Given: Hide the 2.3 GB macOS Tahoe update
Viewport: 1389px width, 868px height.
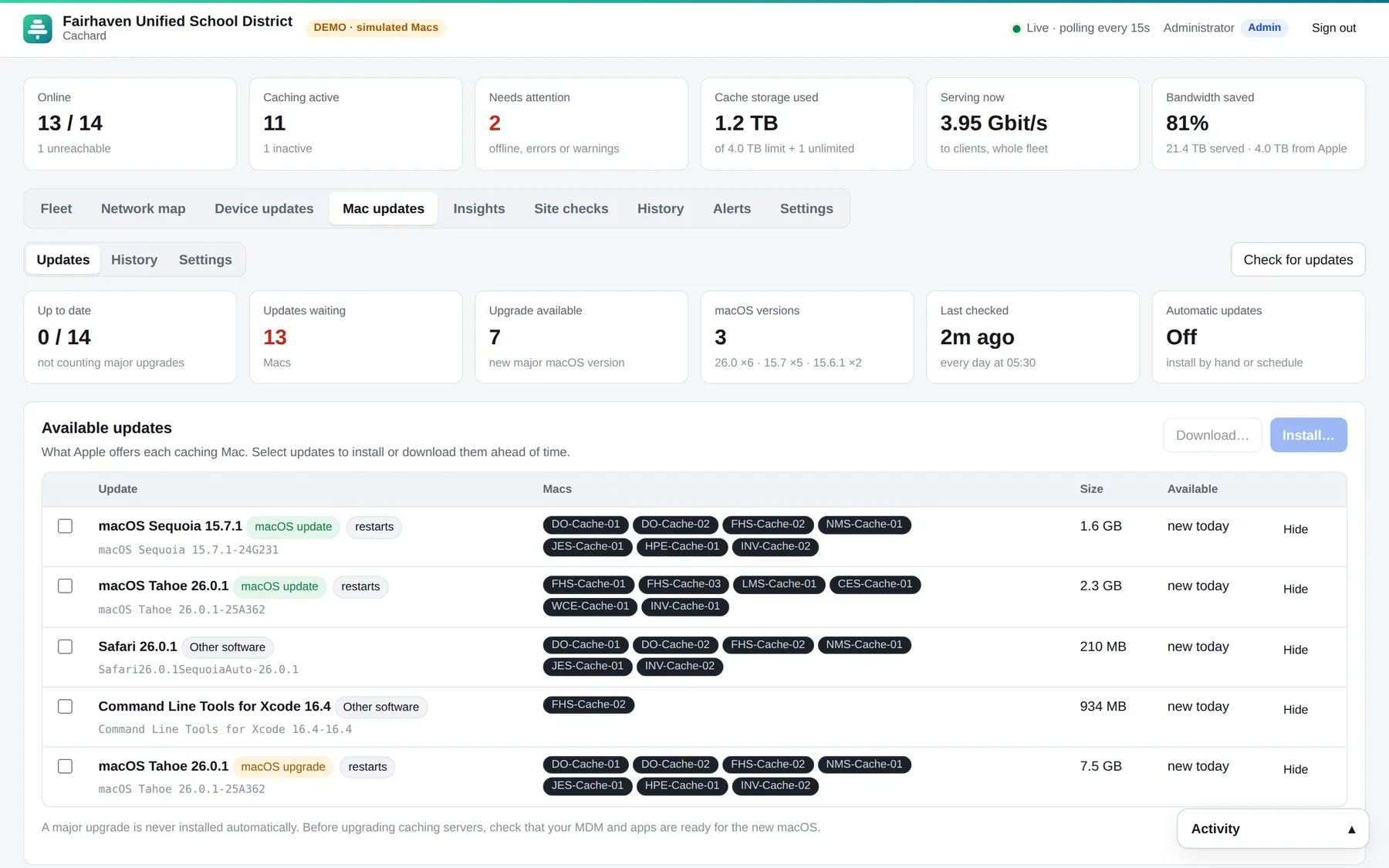Looking at the screenshot, I should tap(1295, 589).
